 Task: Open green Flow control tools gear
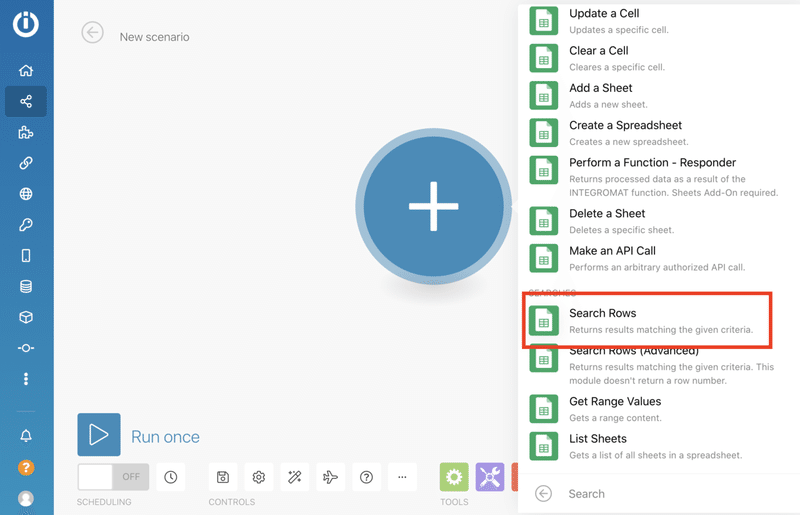point(454,477)
